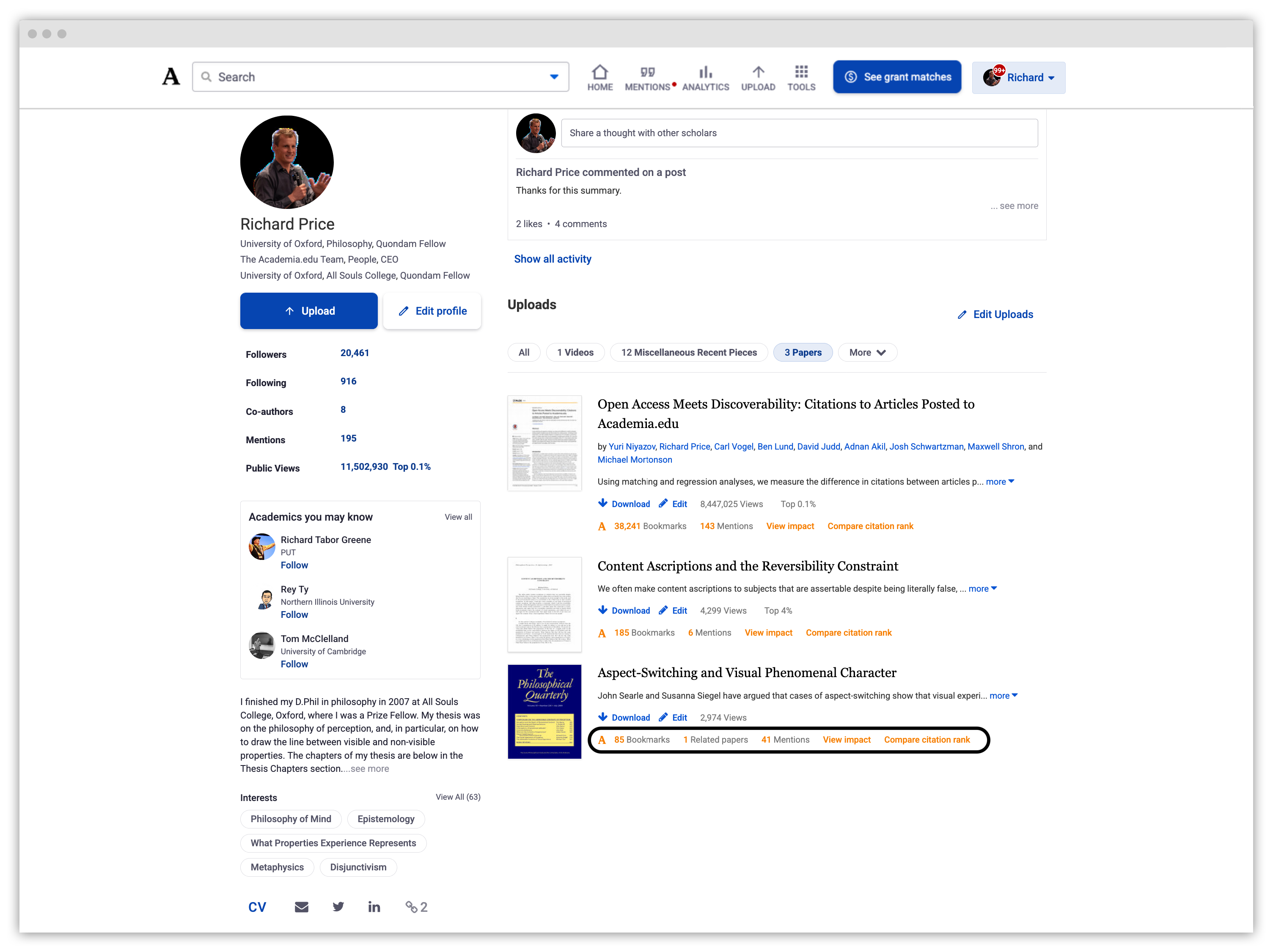Image resolution: width=1273 pixels, height=952 pixels.
Task: Click the Edit profile button
Action: click(x=432, y=310)
